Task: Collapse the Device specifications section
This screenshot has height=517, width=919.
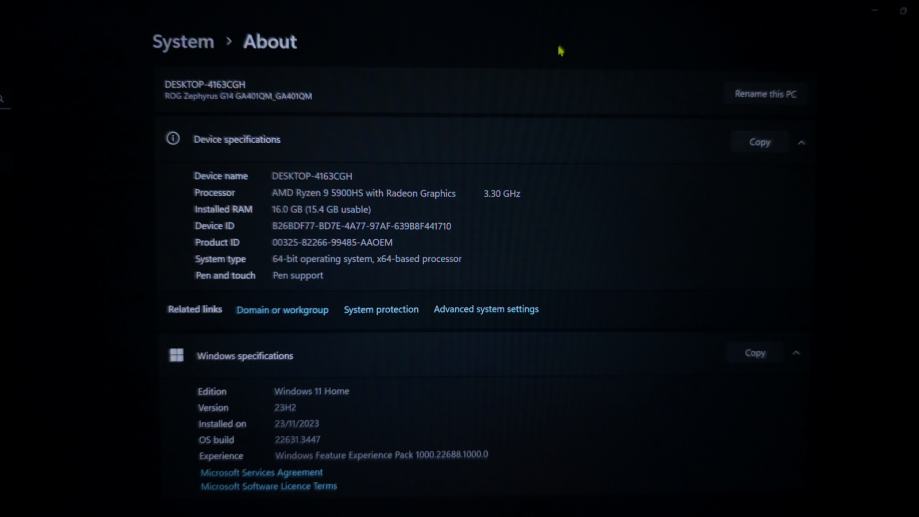Action: point(801,142)
